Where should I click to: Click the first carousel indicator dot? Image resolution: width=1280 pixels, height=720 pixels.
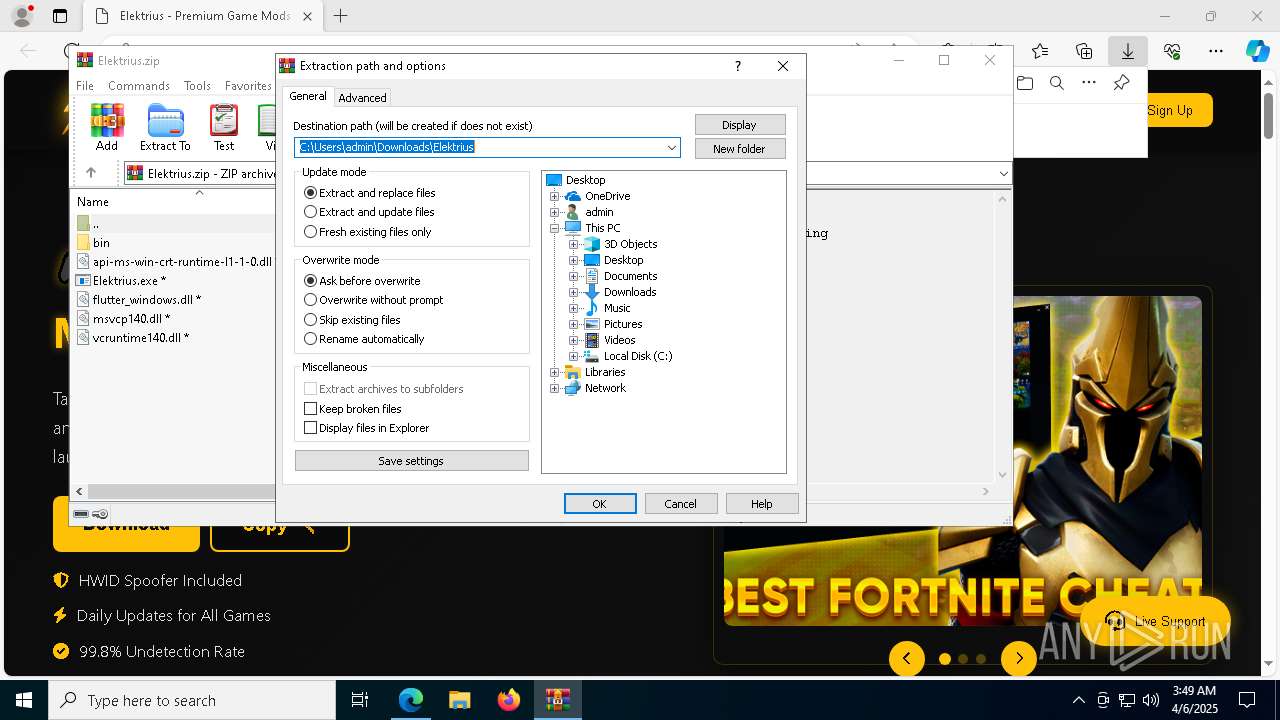[x=945, y=659]
